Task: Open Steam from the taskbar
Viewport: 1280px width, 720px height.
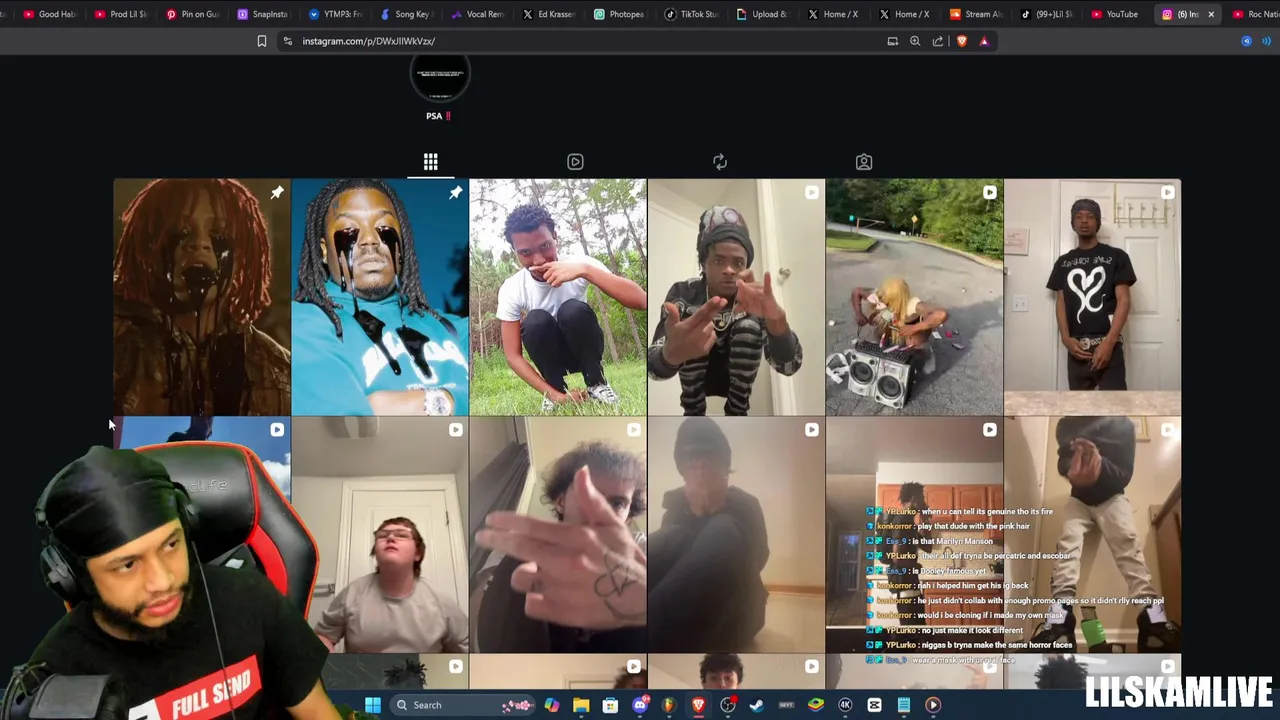Action: coord(757,705)
